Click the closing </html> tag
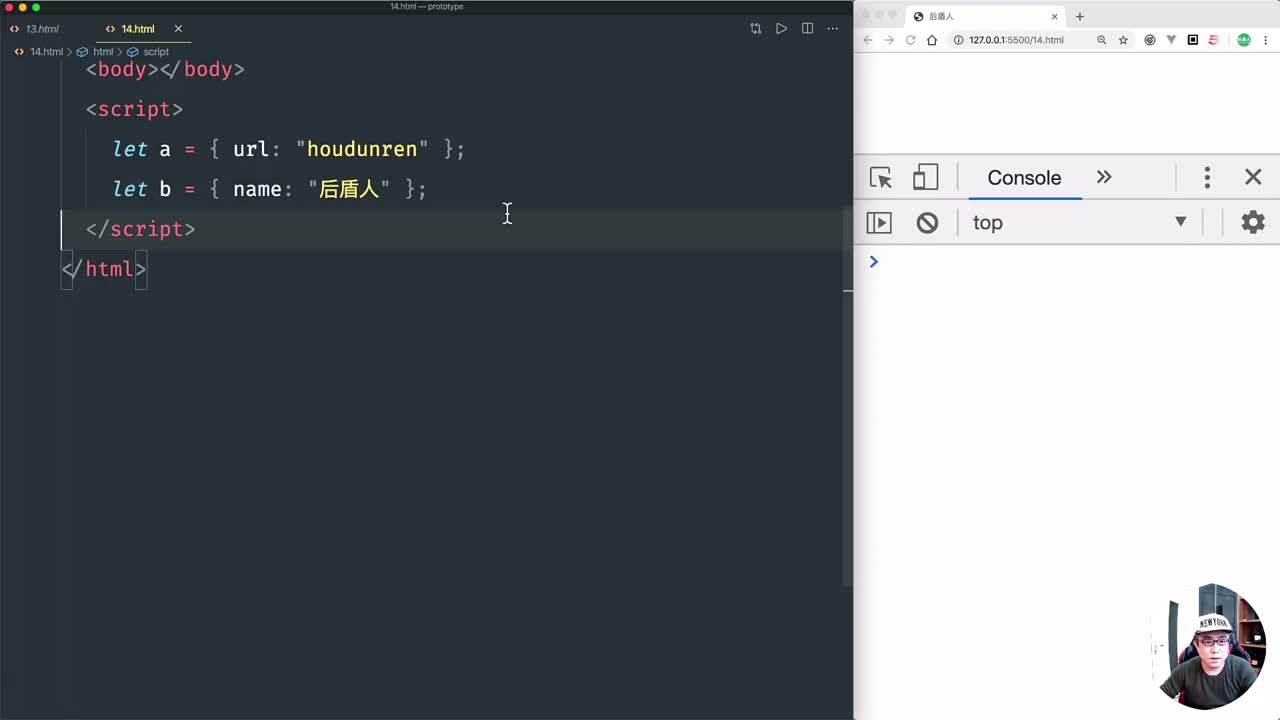This screenshot has width=1280, height=720. coord(104,269)
